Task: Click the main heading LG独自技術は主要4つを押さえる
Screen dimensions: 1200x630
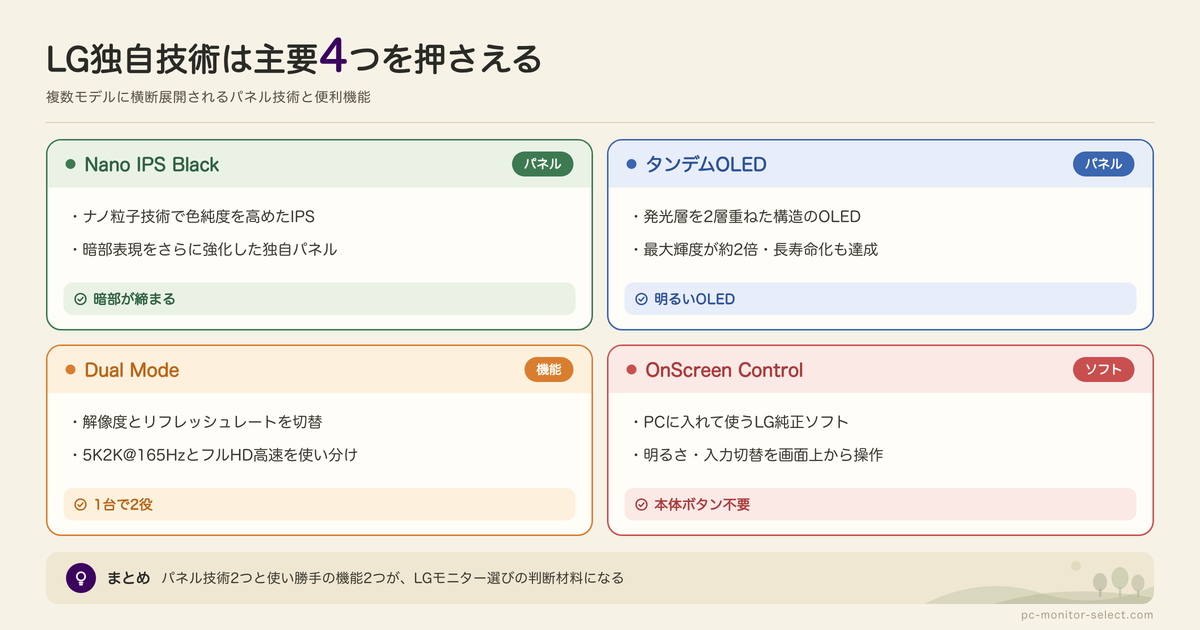Action: (294, 59)
